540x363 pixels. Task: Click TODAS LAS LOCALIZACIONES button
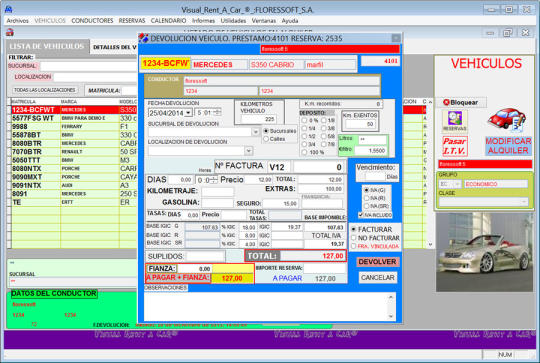pos(44,90)
